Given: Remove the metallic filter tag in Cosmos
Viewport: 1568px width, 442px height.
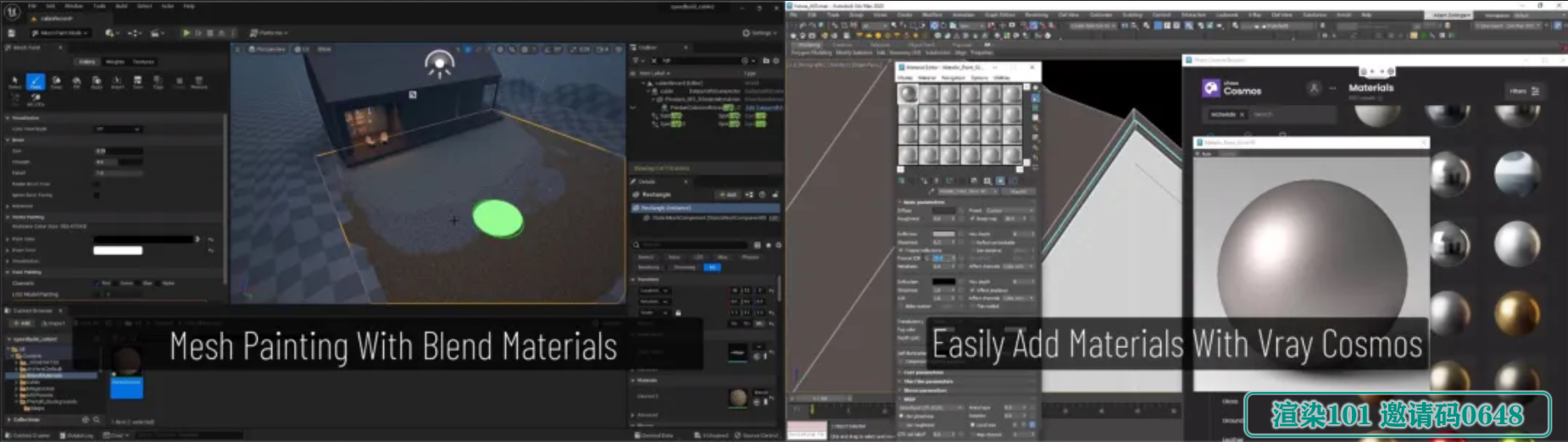Looking at the screenshot, I should click(1242, 114).
